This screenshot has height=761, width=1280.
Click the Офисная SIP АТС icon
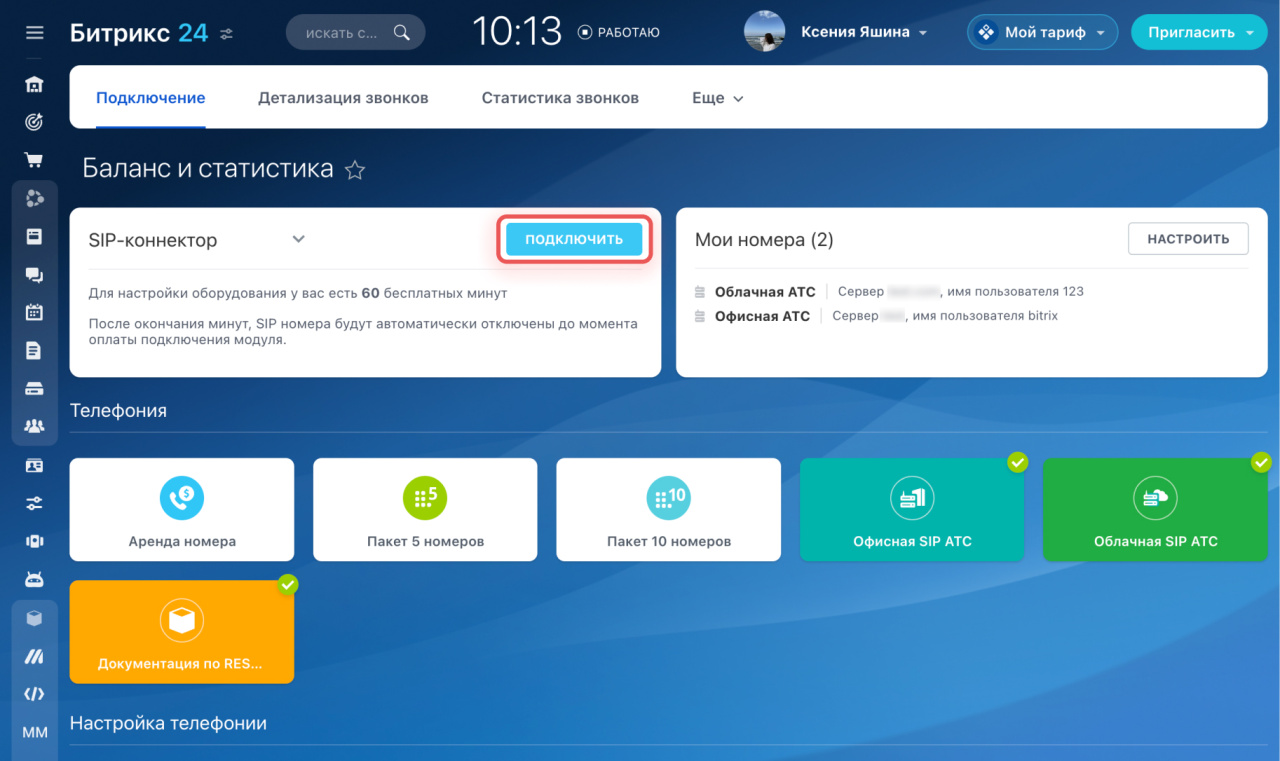912,497
